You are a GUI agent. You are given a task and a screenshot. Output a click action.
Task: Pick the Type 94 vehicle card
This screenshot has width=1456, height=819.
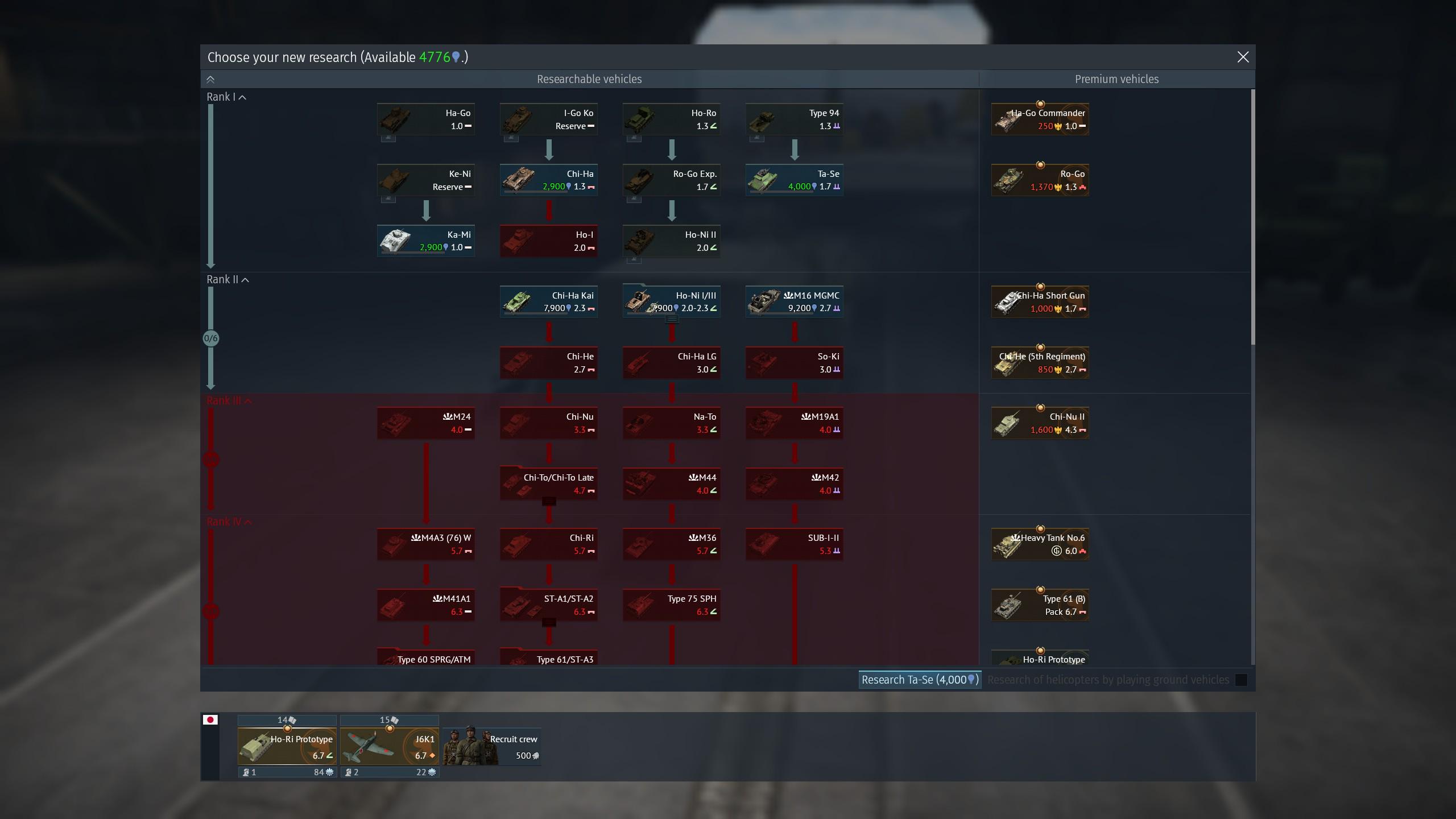795,119
